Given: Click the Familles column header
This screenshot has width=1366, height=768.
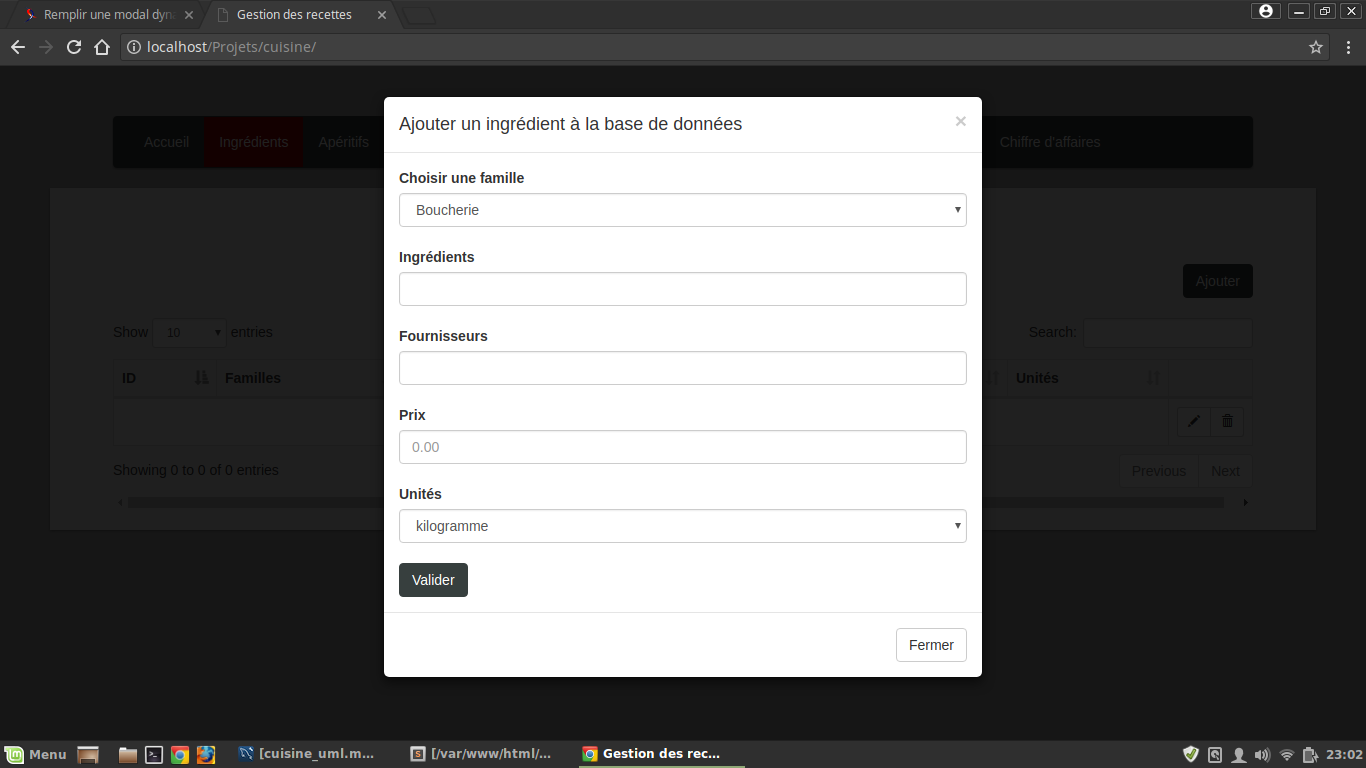Looking at the screenshot, I should 253,377.
